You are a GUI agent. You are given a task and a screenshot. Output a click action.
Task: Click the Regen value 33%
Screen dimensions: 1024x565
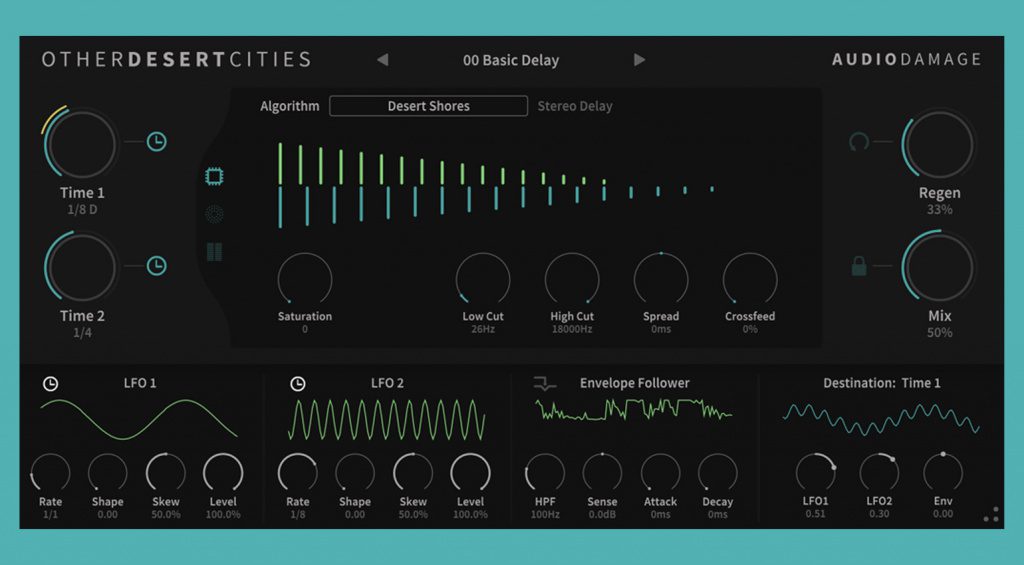940,210
